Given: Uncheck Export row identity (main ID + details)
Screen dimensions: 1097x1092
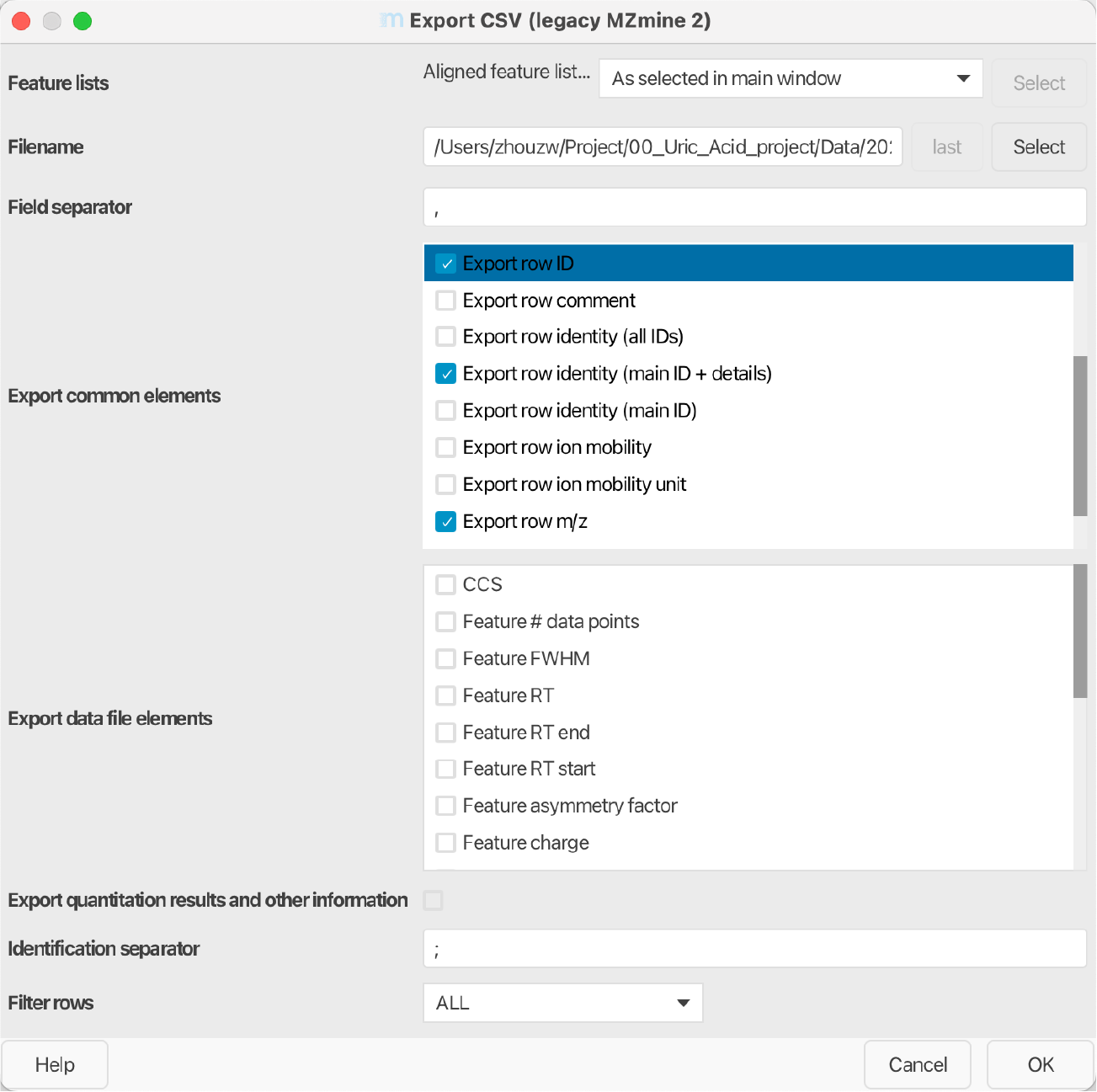Looking at the screenshot, I should point(445,374).
